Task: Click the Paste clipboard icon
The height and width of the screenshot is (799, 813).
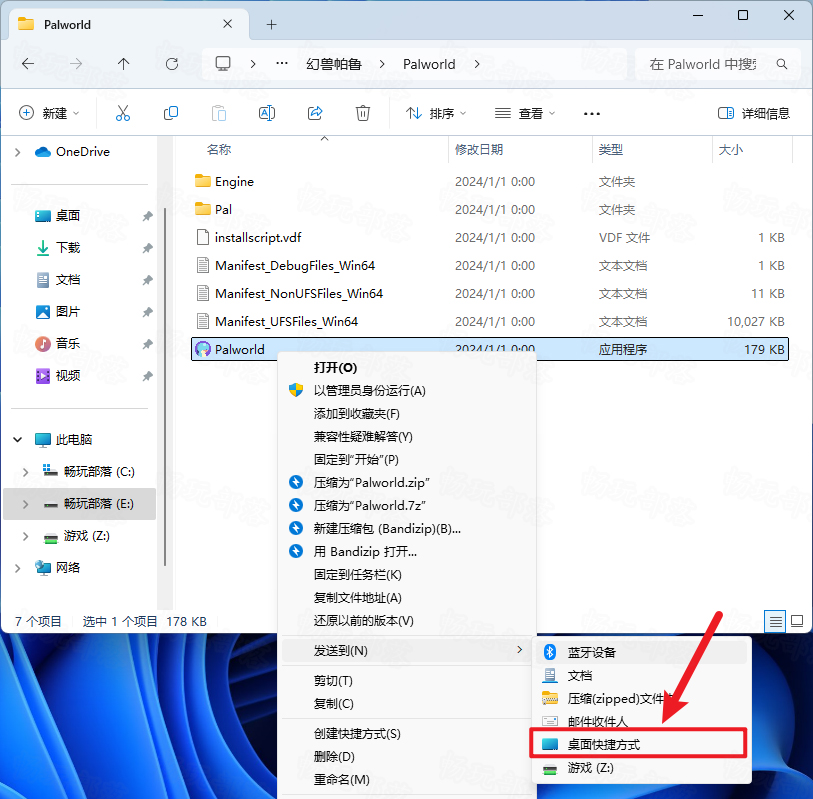Action: pos(219,113)
